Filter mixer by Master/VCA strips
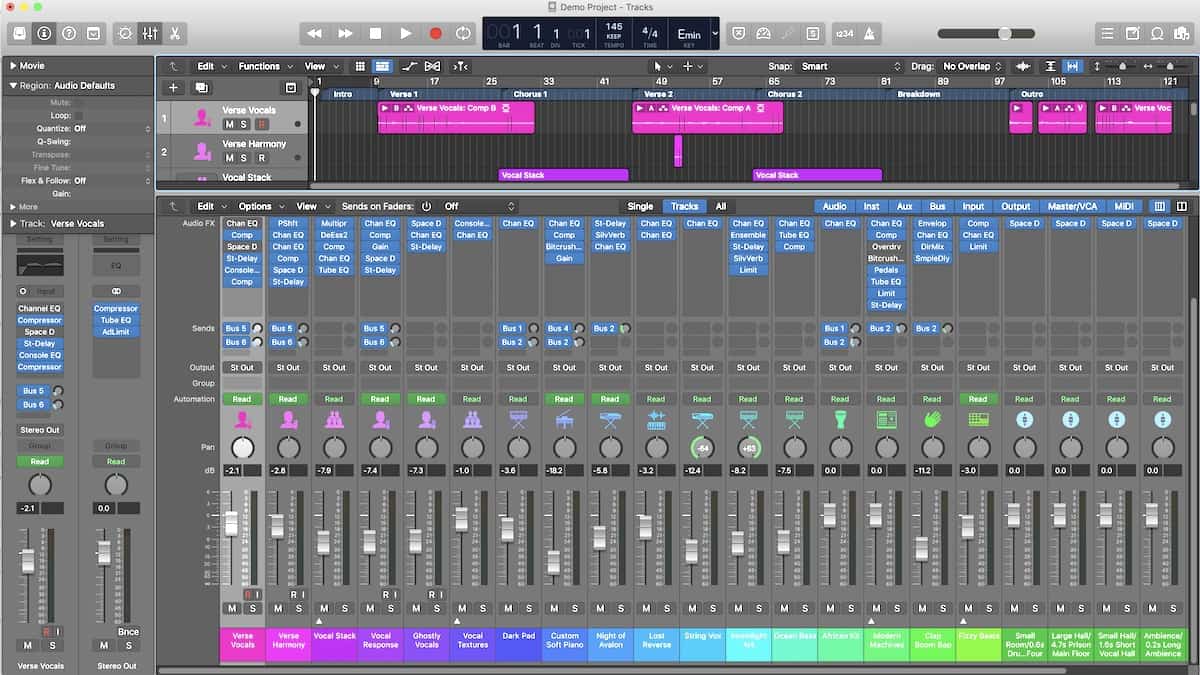Screen dimensions: 1200x675 pos(1072,206)
